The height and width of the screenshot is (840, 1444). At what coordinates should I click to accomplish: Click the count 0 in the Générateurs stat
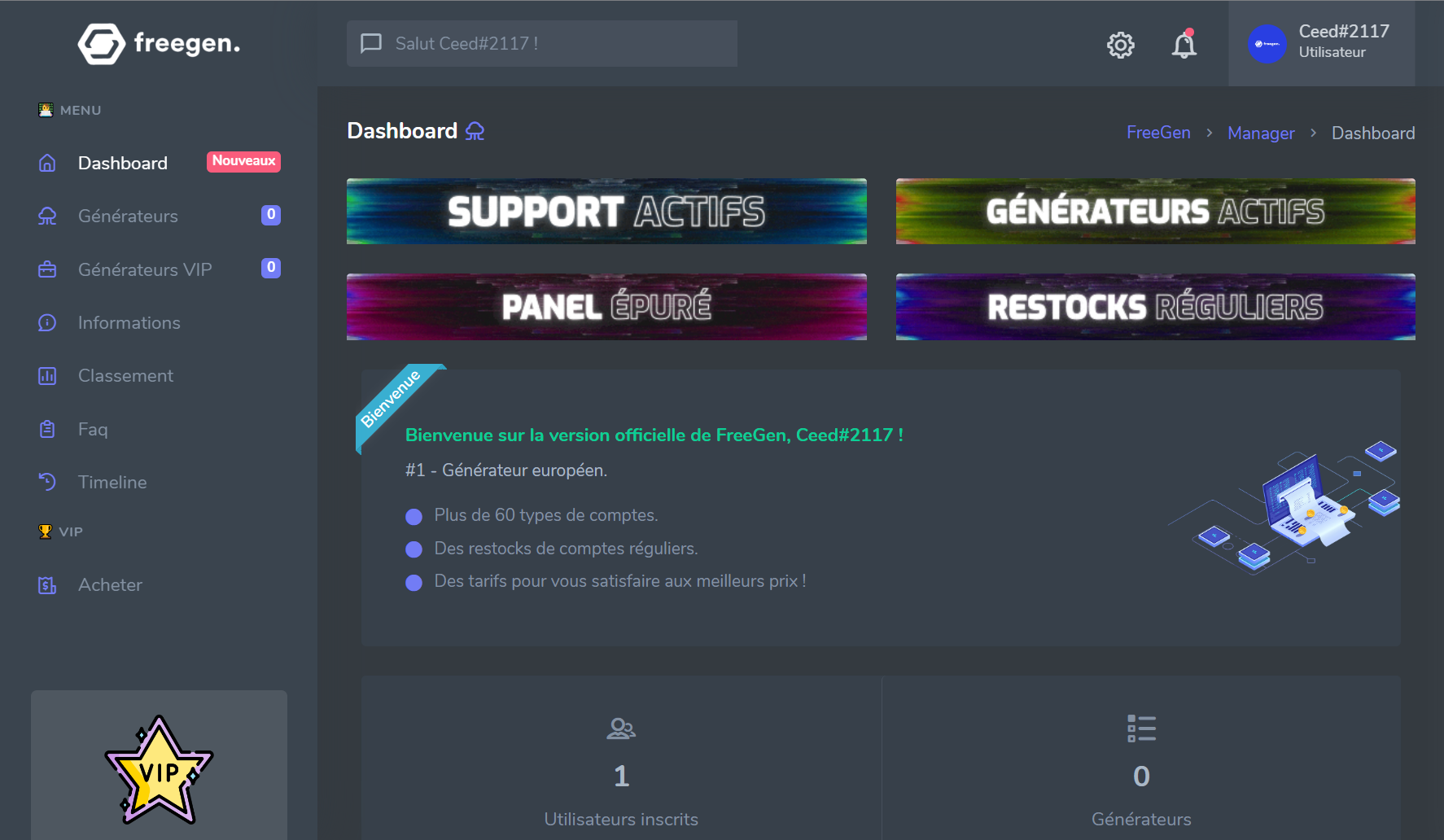coord(1141,777)
